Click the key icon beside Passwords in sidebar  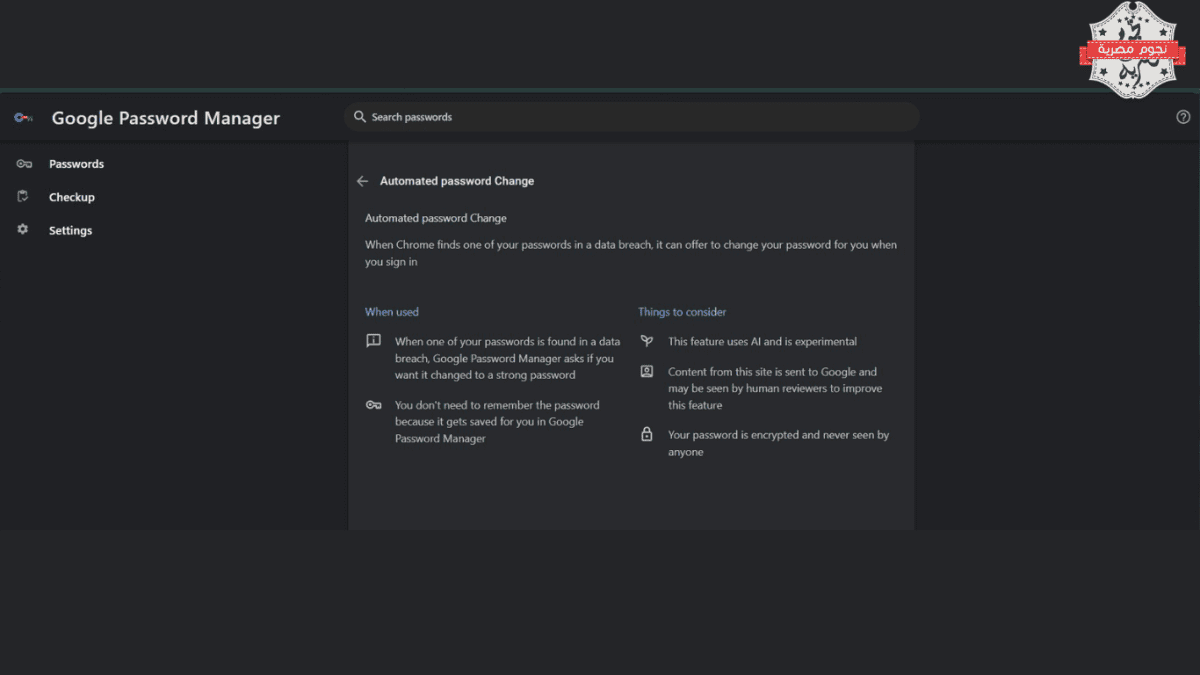click(24, 164)
